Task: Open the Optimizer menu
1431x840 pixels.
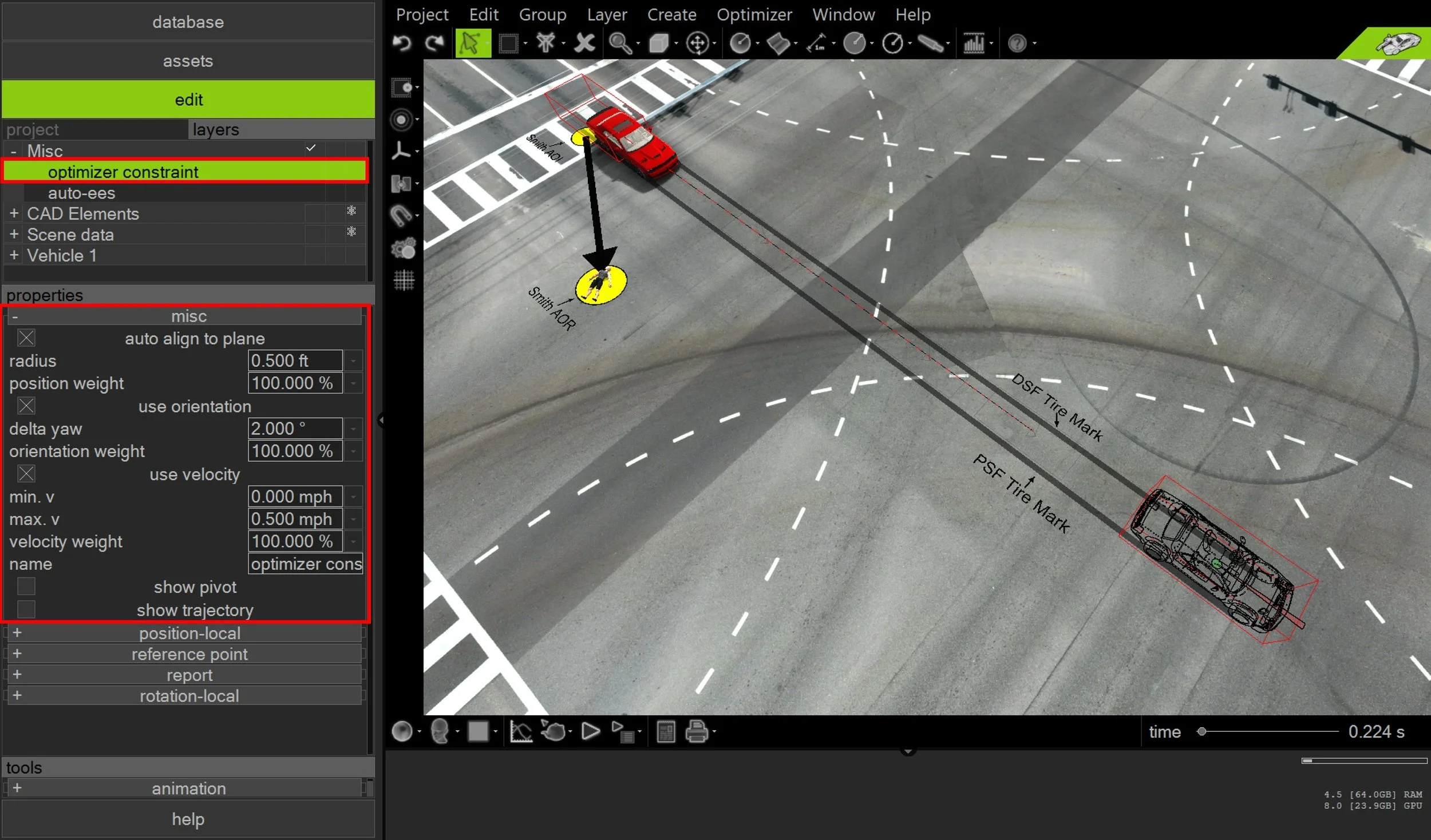Action: (x=754, y=14)
